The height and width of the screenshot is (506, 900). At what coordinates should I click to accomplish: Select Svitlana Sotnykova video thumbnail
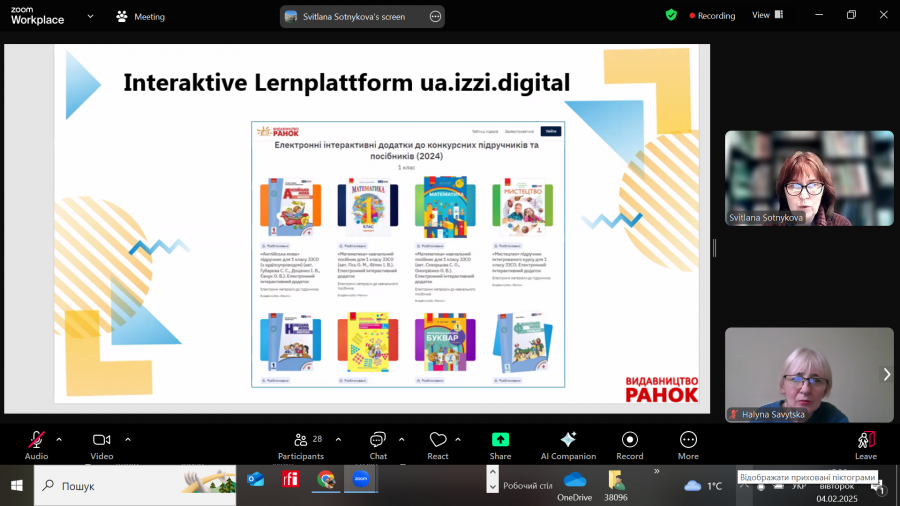click(809, 178)
